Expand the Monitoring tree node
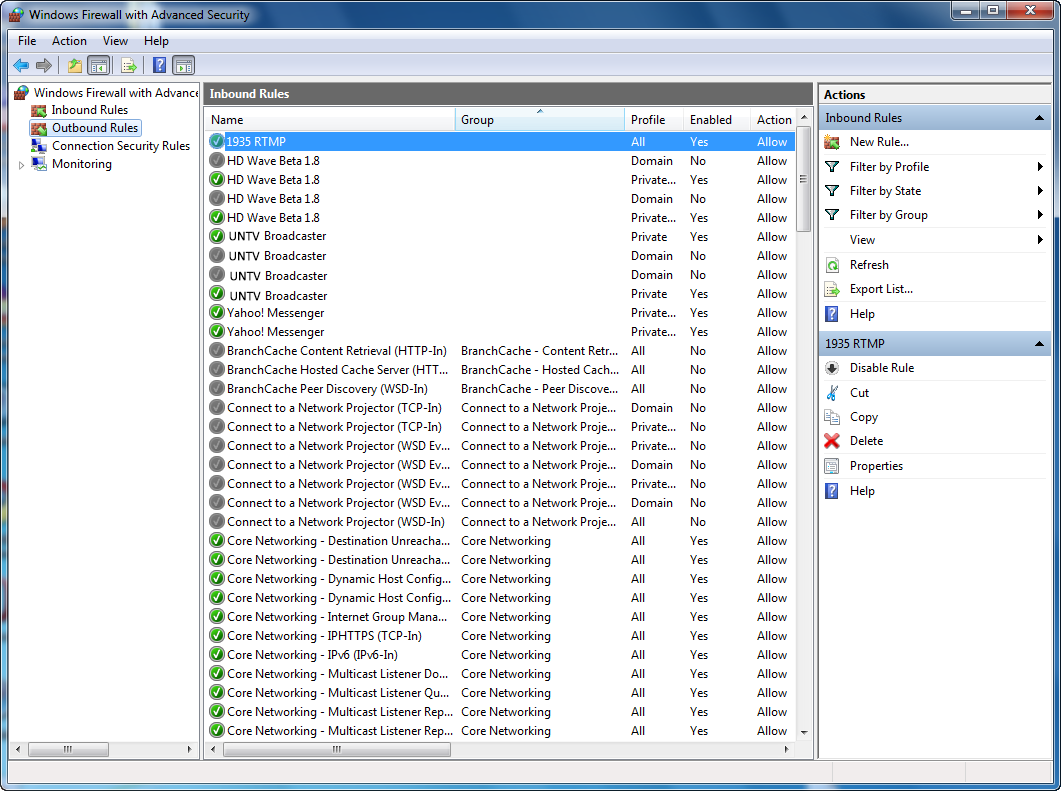 tap(22, 165)
